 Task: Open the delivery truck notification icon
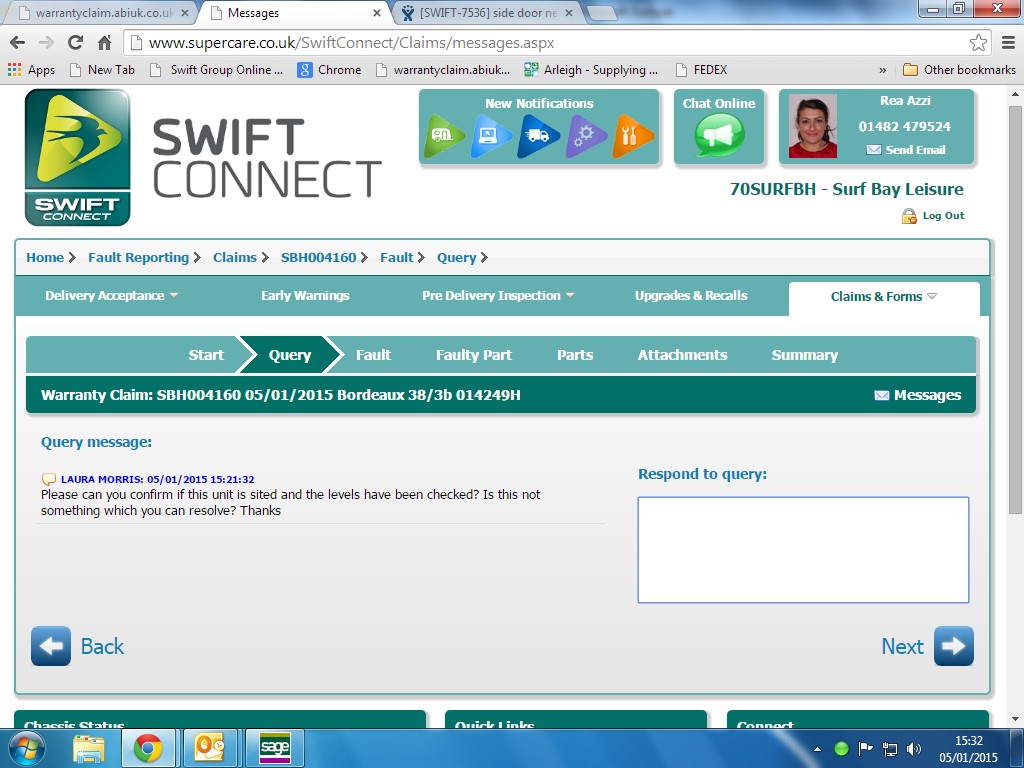pos(538,136)
